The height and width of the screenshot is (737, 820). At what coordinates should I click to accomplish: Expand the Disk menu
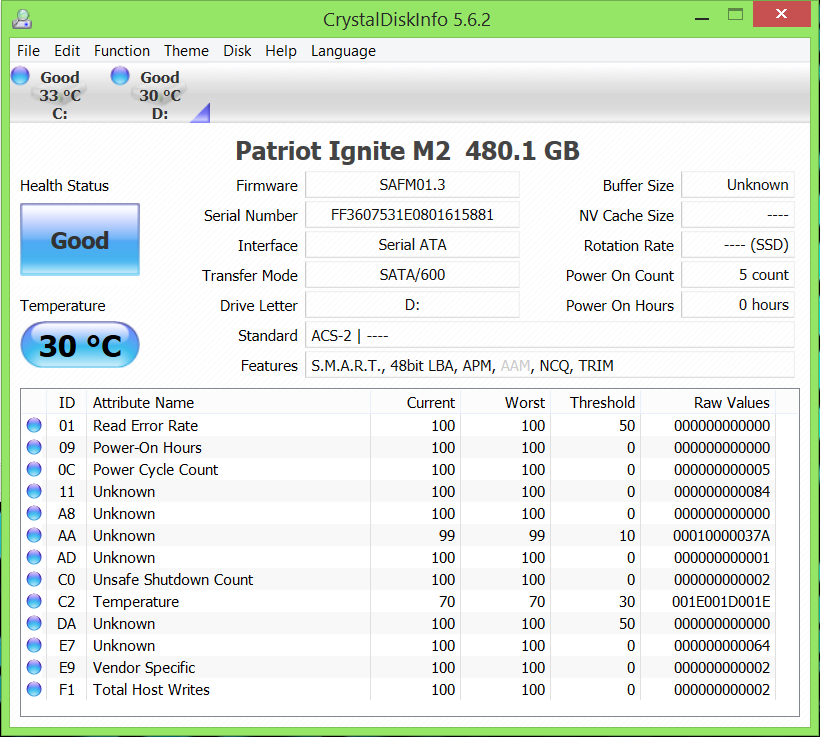(237, 51)
